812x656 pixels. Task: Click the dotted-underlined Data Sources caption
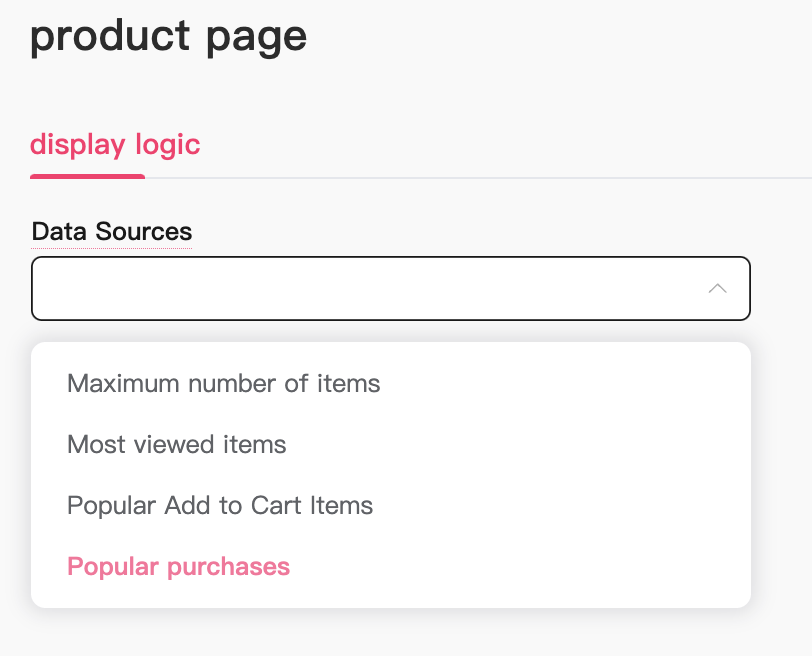[x=111, y=231]
